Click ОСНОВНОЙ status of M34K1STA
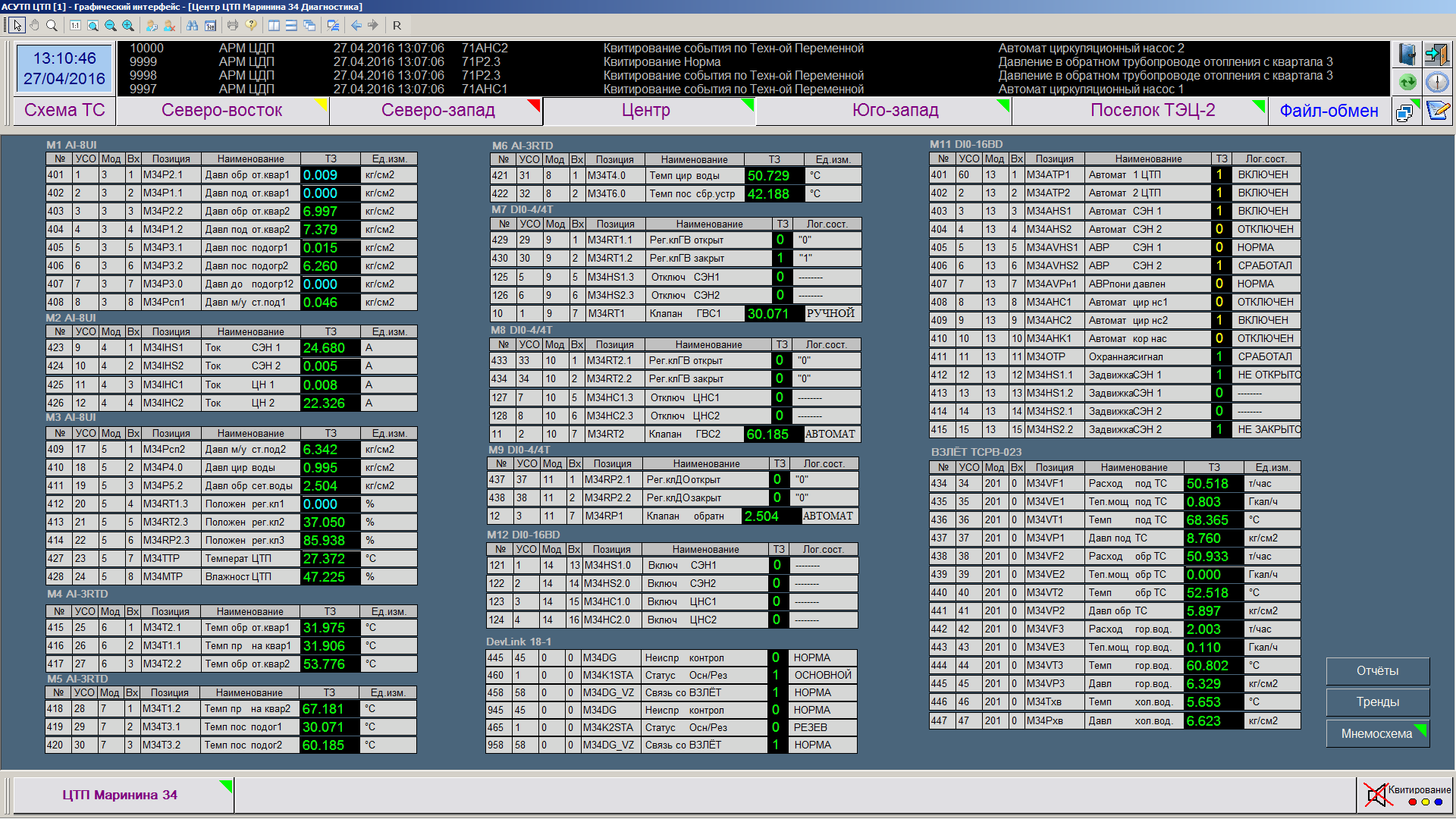Image resolution: width=1456 pixels, height=819 pixels. pyautogui.click(x=823, y=675)
